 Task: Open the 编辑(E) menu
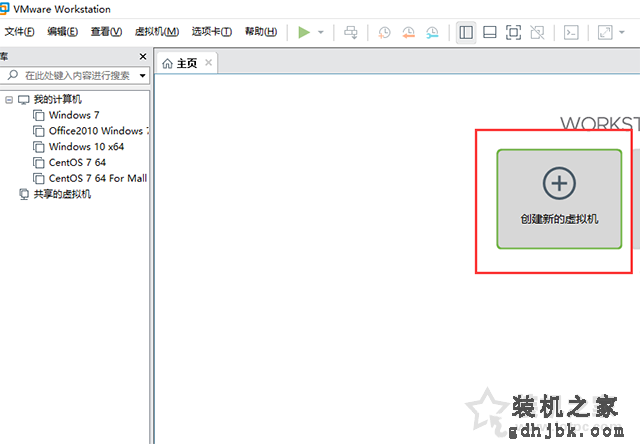point(62,31)
